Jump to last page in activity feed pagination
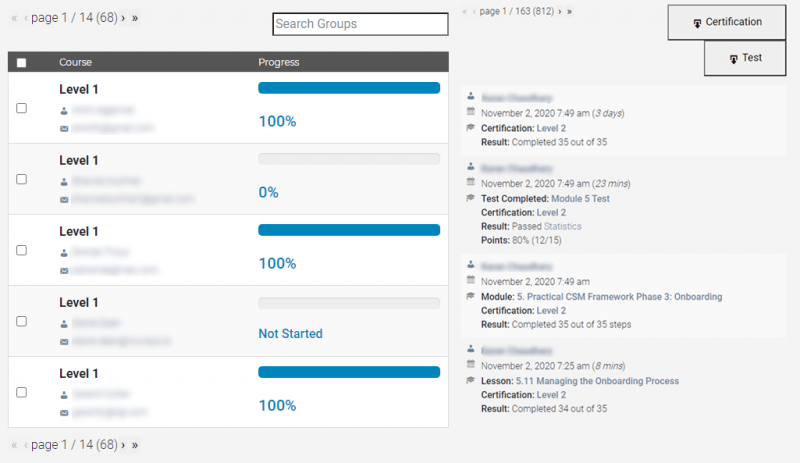Screen dimensions: 800x463 click(x=570, y=11)
